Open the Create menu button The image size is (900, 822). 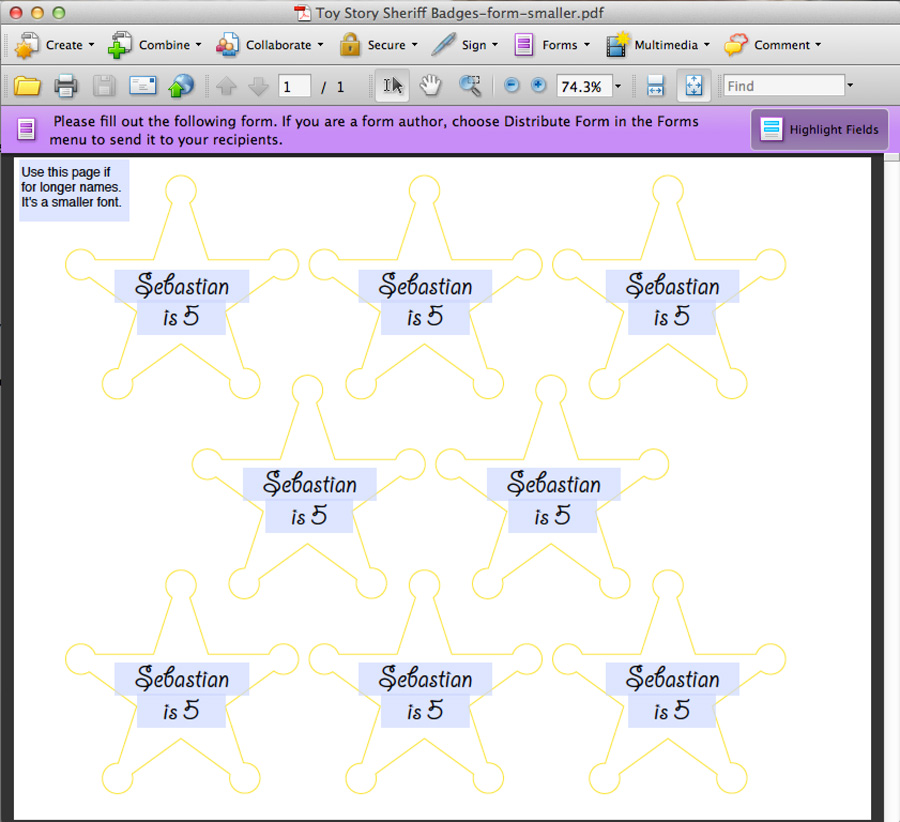point(55,45)
